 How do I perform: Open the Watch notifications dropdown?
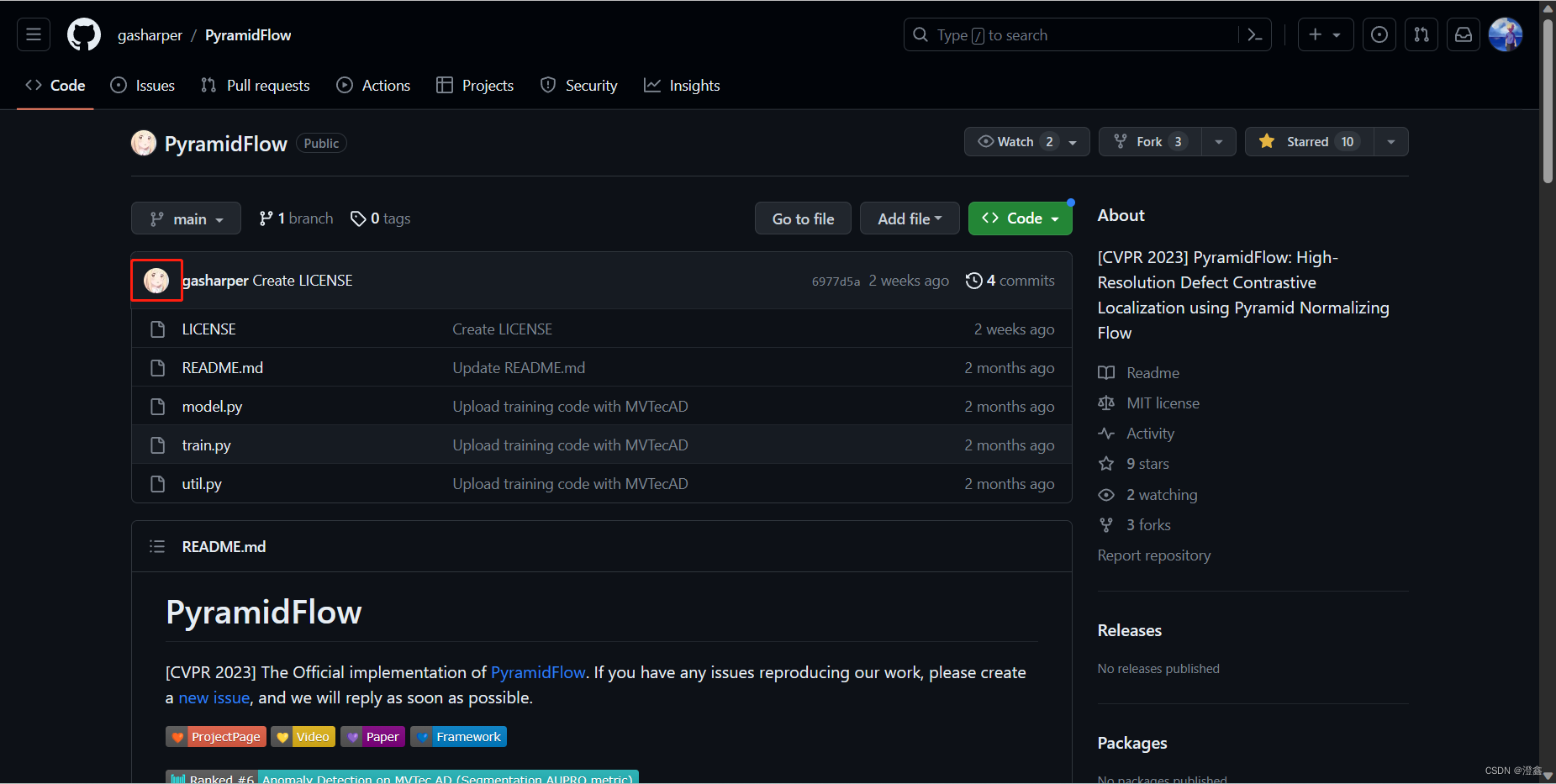[x=1026, y=142]
